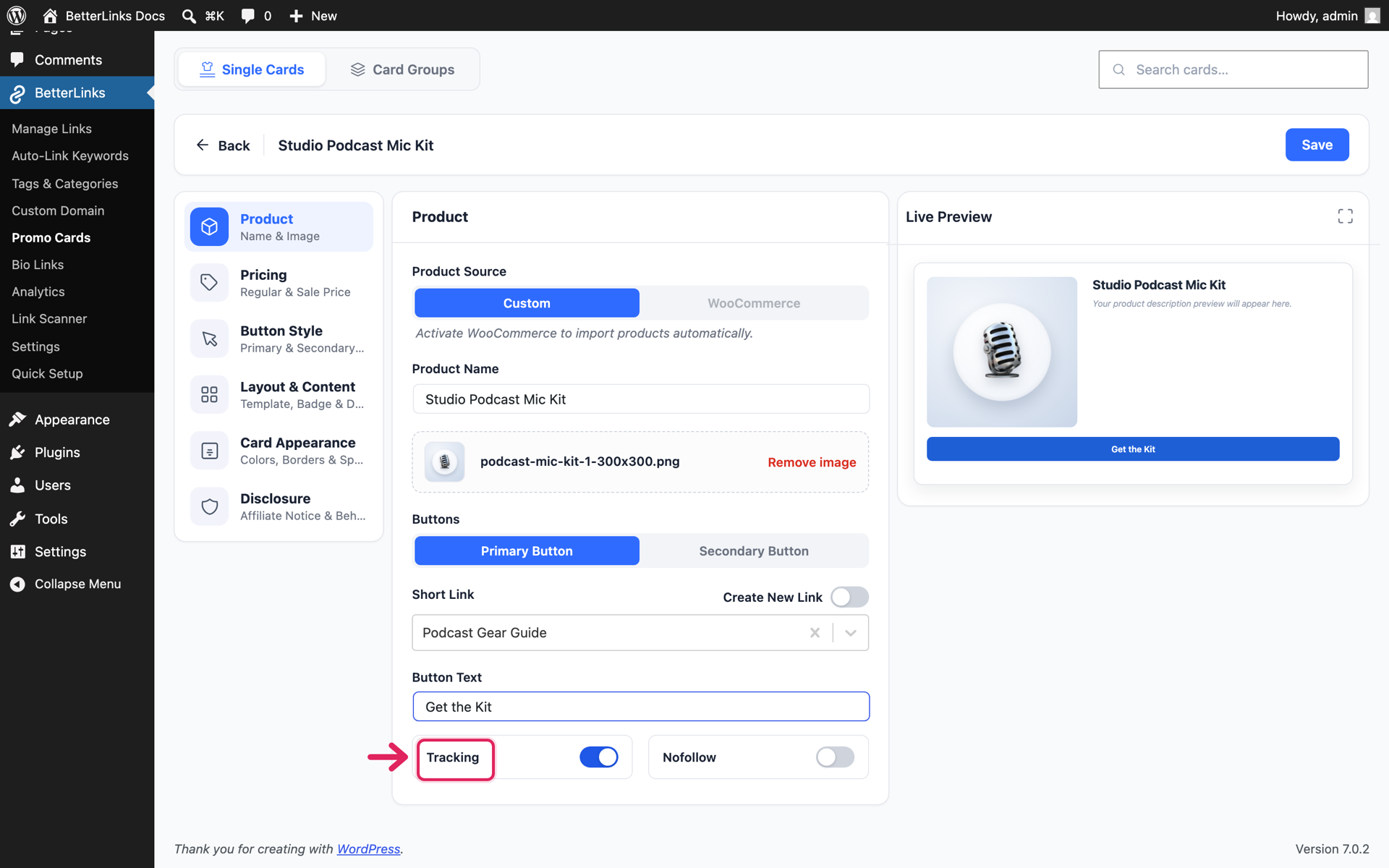Click the search magnifier in admin bar
This screenshot has width=1389, height=868.
coord(189,15)
